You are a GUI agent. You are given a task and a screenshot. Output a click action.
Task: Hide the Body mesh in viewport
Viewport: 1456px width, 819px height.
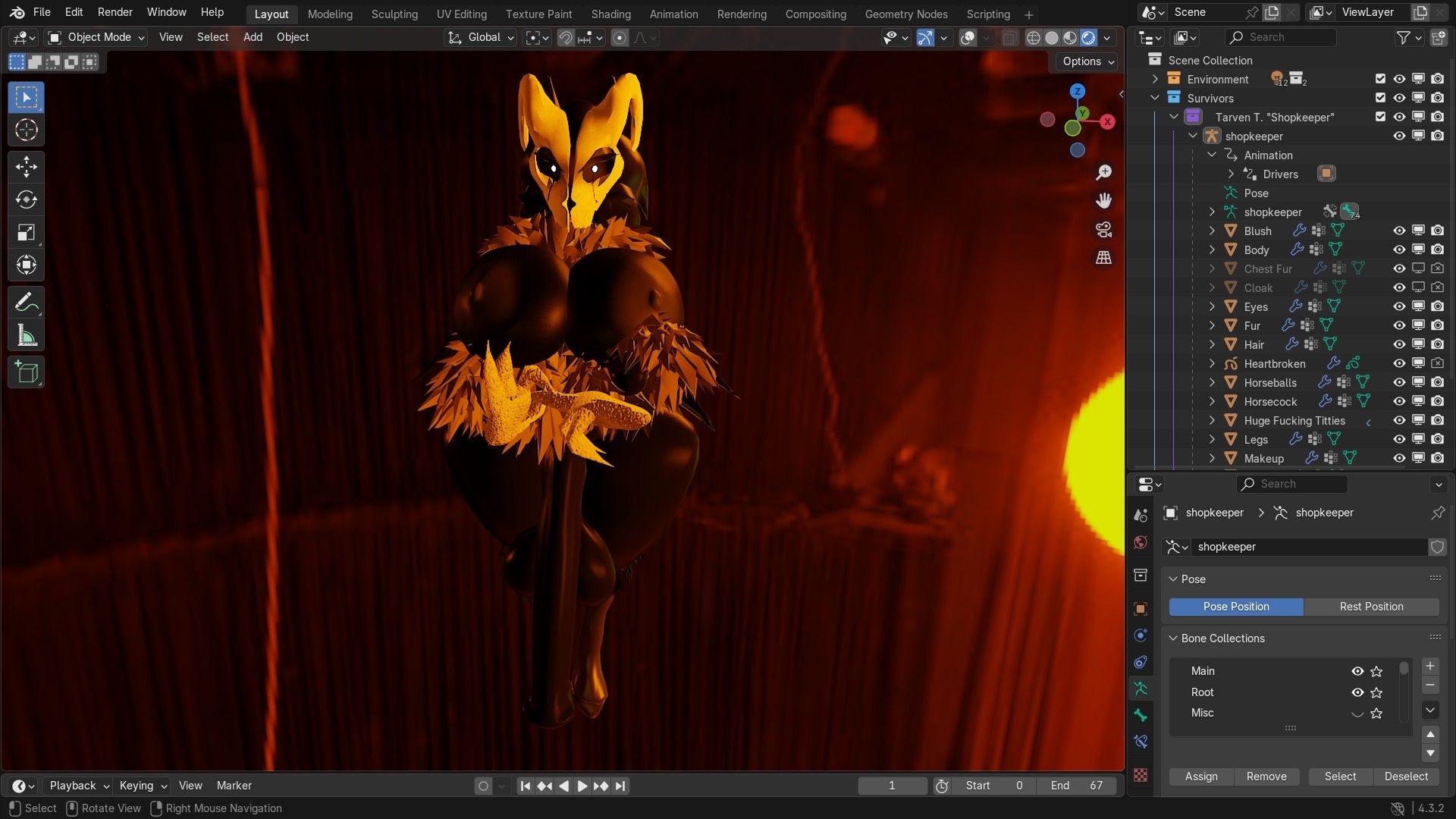click(x=1399, y=249)
